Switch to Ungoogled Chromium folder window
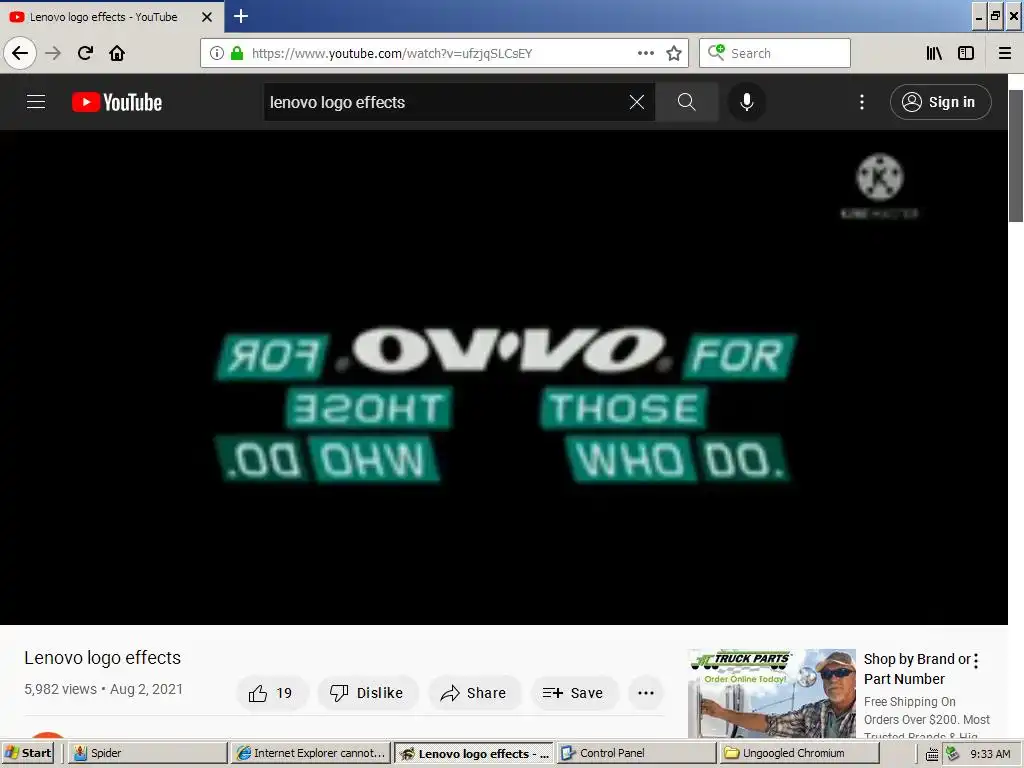1024x768 pixels. tap(798, 753)
